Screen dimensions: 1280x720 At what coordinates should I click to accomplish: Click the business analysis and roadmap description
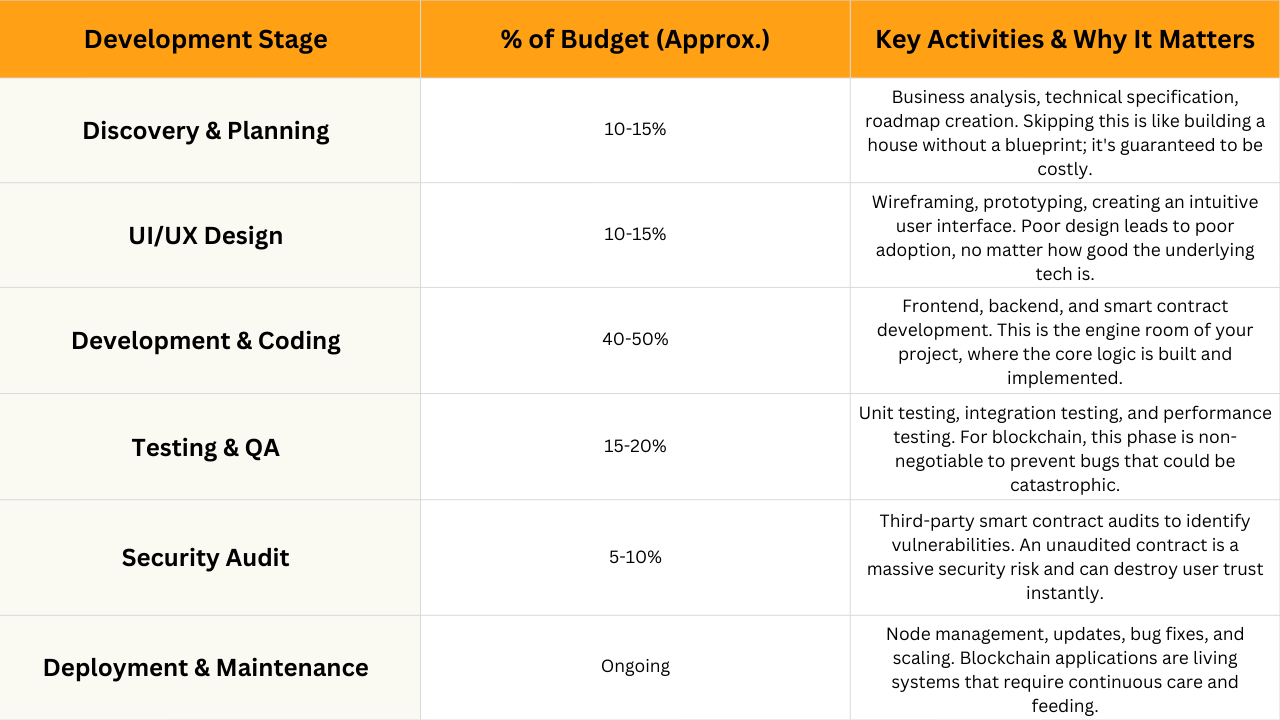click(x=1065, y=133)
